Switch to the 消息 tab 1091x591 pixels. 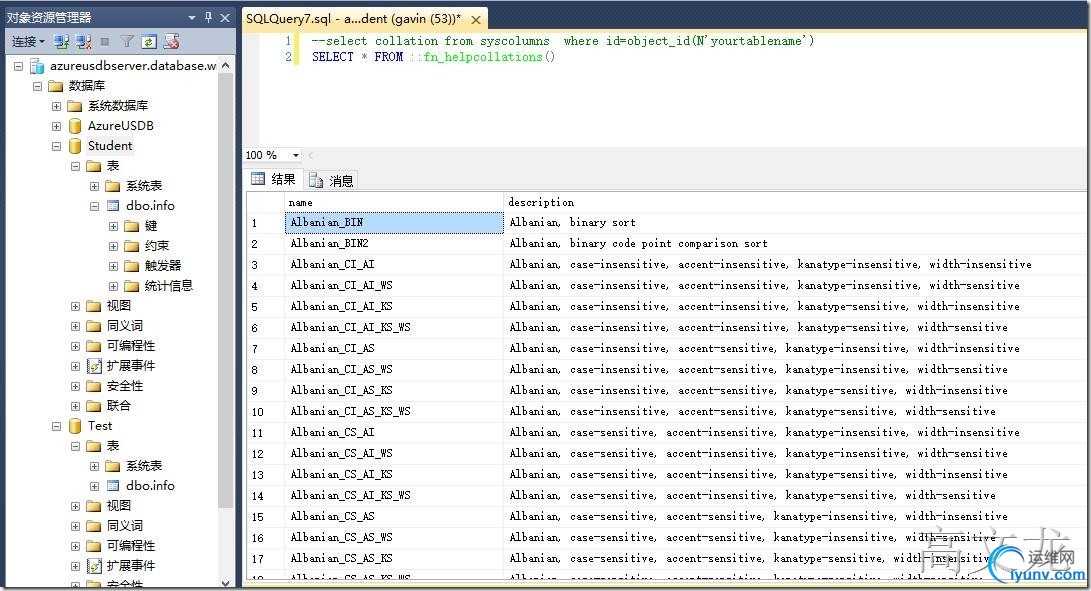tap(332, 180)
